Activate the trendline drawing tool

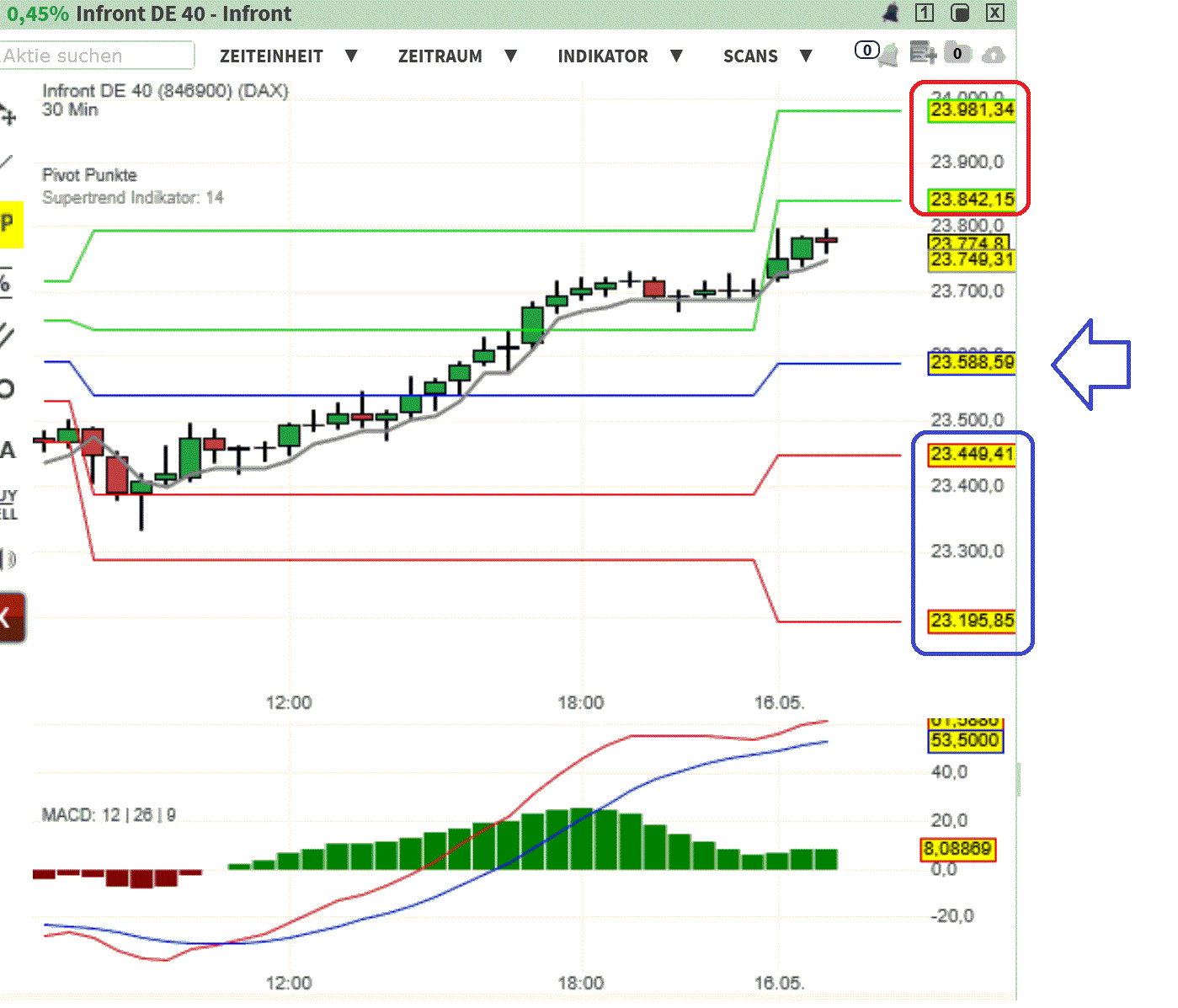click(8, 162)
